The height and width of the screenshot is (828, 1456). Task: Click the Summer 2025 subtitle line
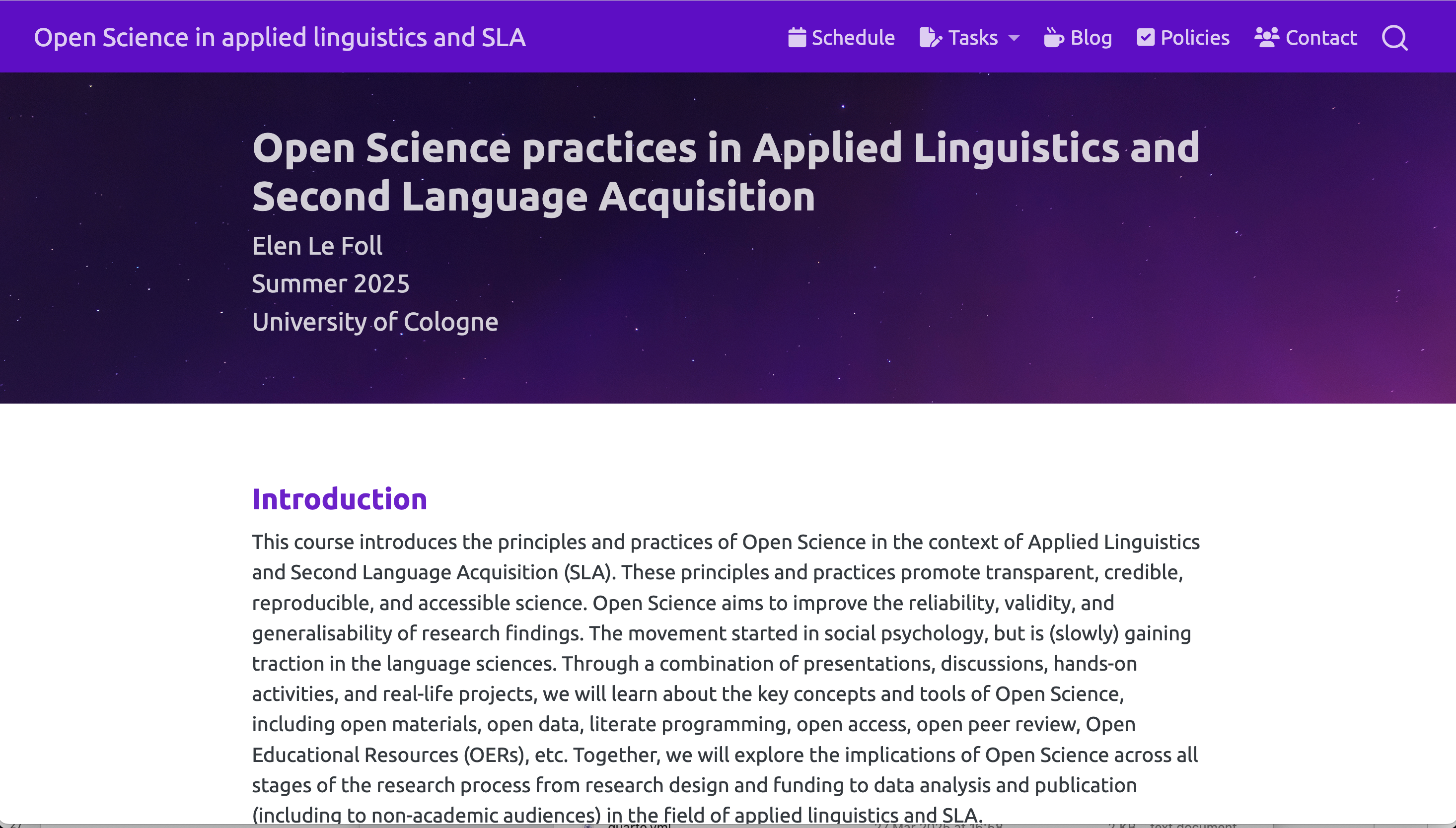pyautogui.click(x=331, y=283)
